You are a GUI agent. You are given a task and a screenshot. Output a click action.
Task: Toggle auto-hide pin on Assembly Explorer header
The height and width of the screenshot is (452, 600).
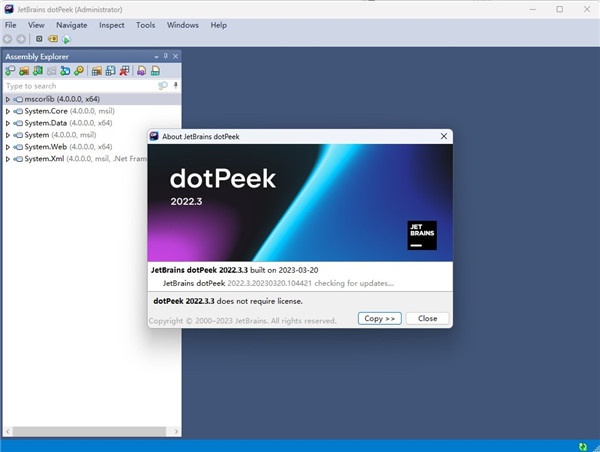point(165,57)
